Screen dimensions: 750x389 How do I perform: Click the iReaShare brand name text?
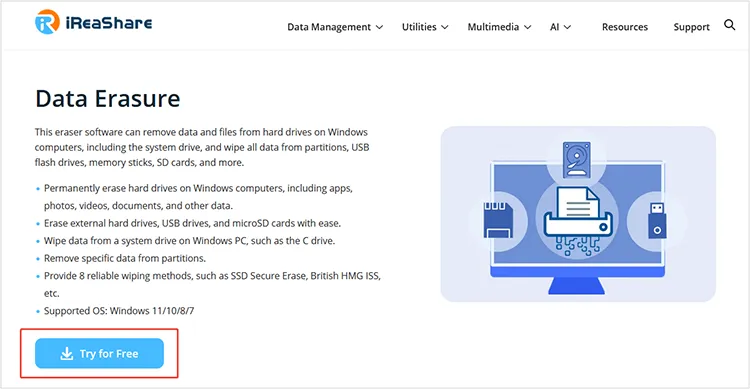coord(109,23)
